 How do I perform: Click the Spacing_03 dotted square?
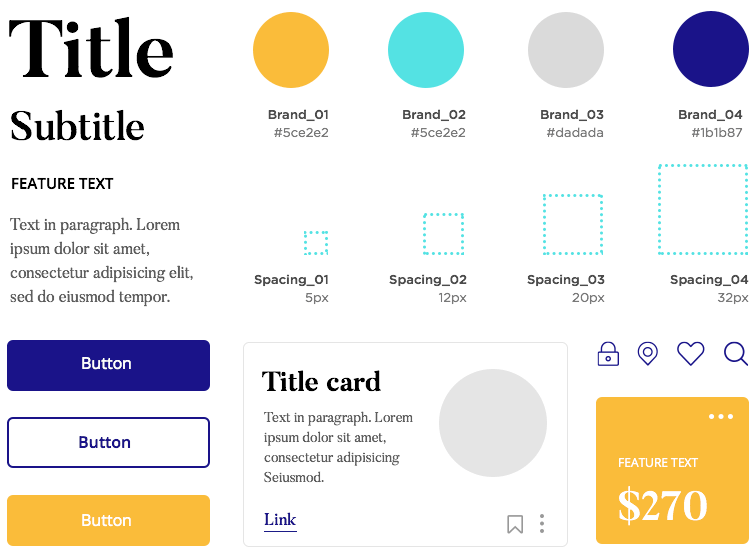(573, 224)
